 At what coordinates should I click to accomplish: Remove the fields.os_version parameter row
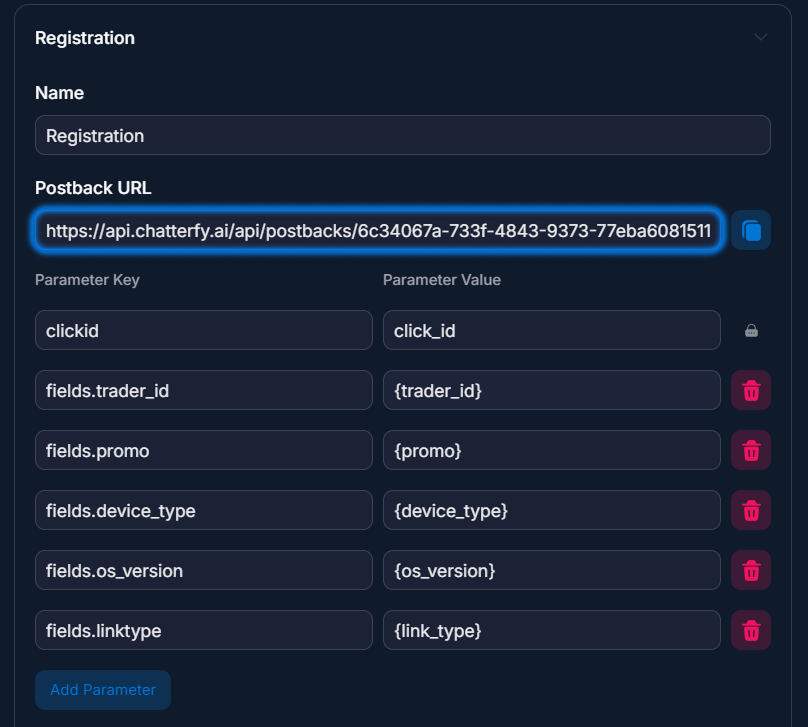coord(751,570)
